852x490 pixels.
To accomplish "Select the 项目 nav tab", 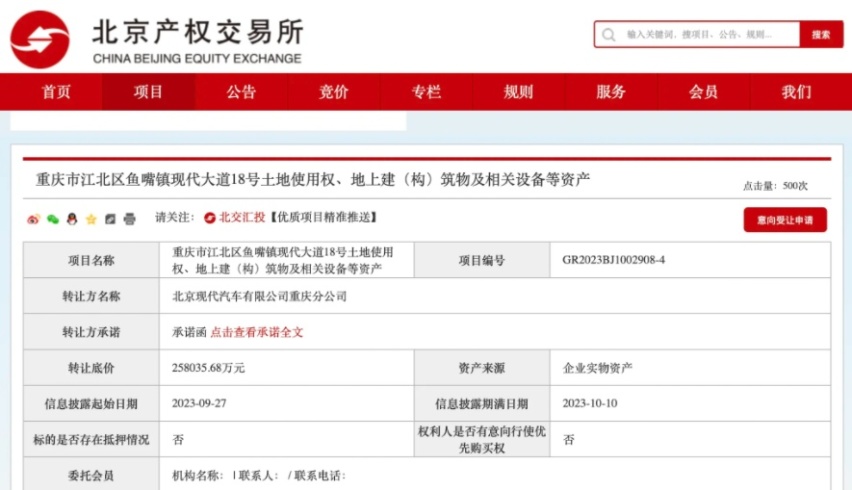I will tap(148, 92).
